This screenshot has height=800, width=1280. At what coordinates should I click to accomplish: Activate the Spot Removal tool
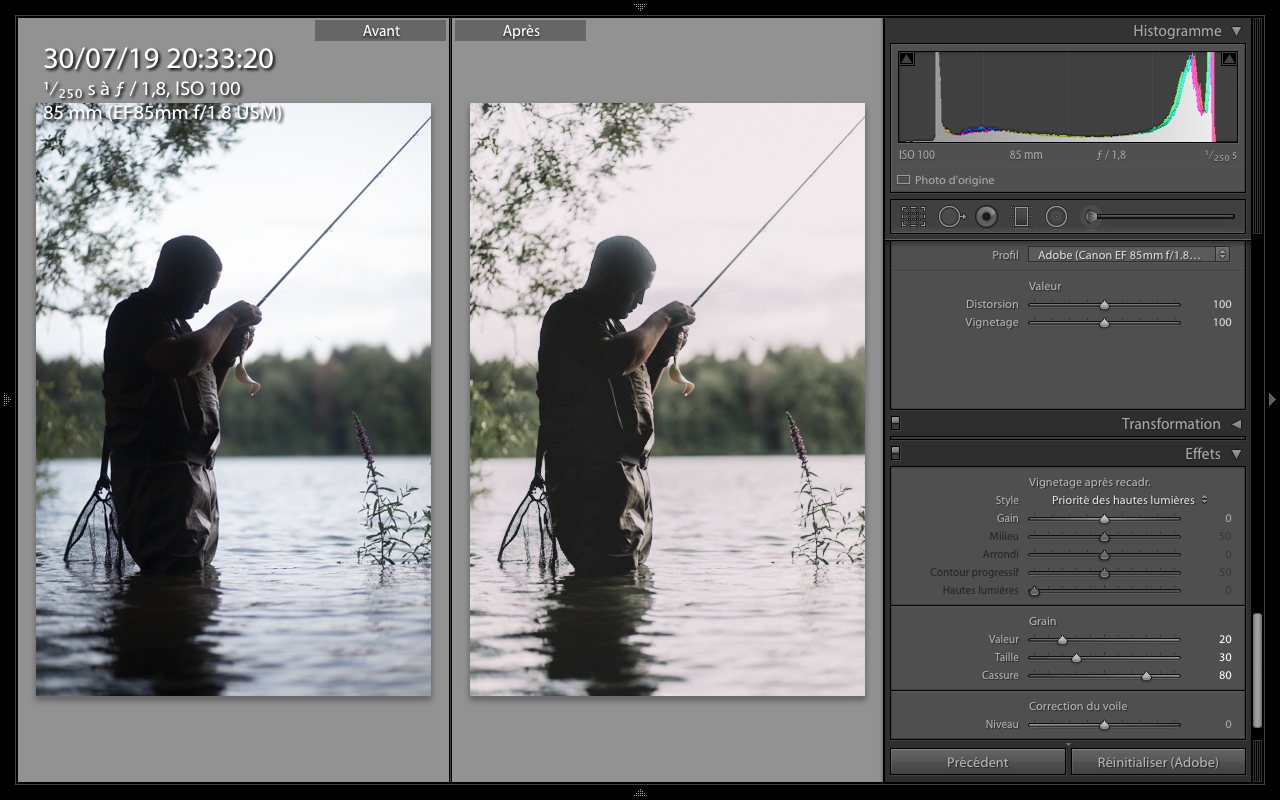pos(950,216)
